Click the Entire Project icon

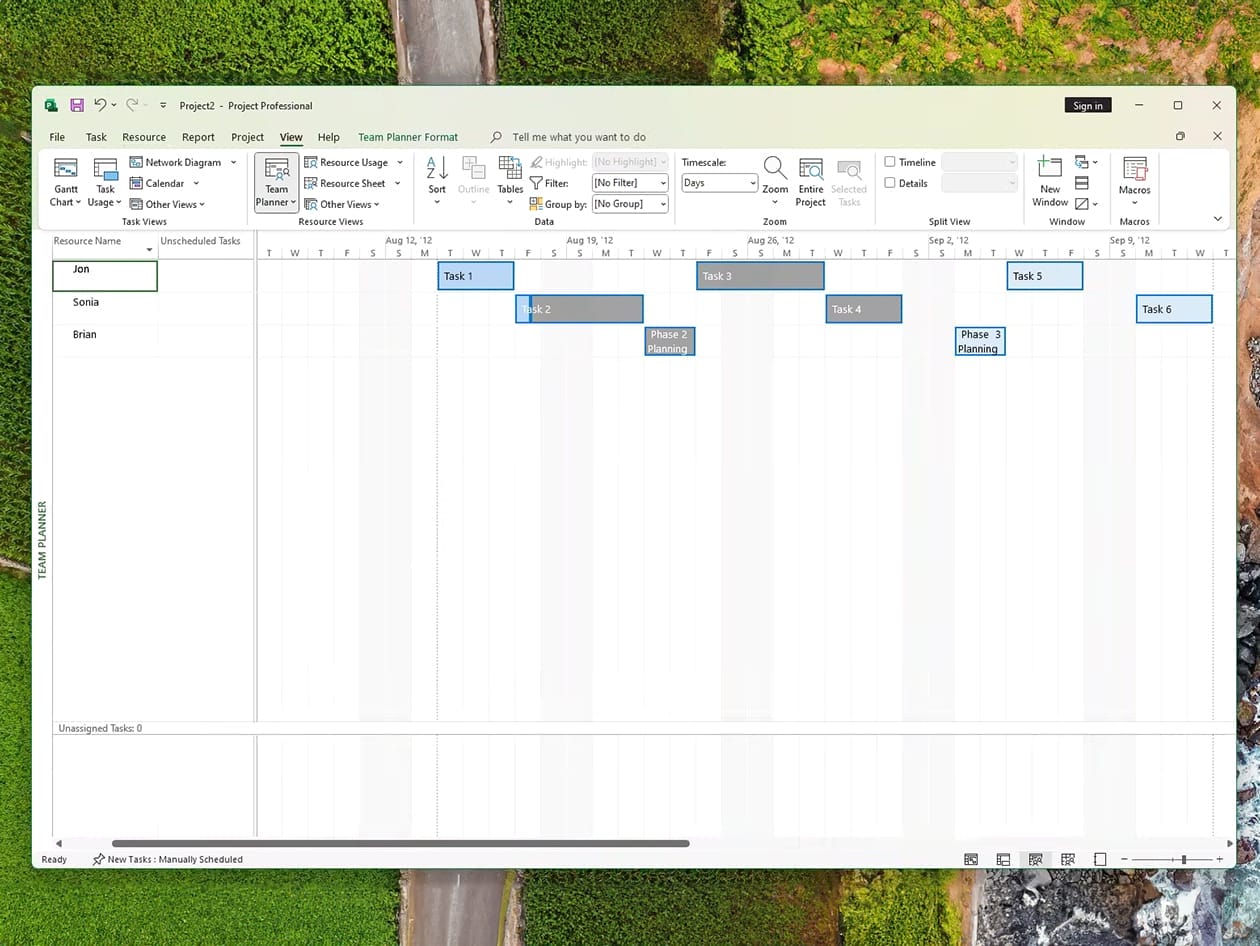(x=811, y=169)
